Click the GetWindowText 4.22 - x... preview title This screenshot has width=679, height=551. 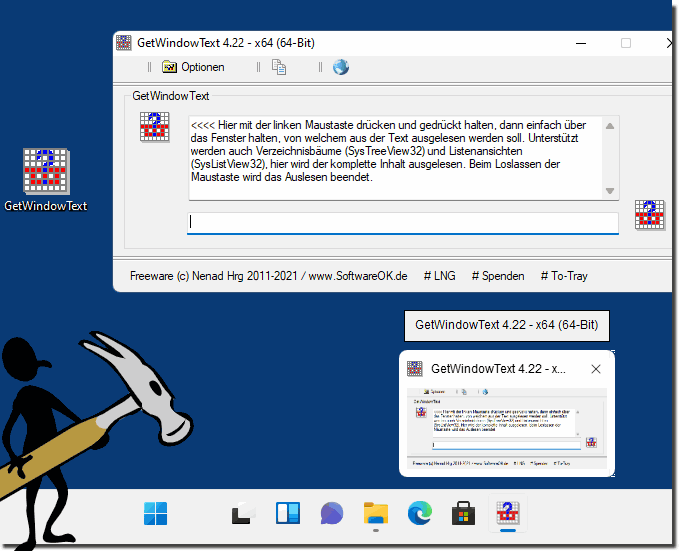(x=498, y=369)
